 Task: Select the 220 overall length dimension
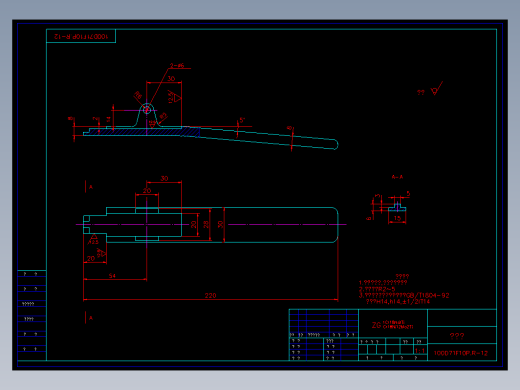coord(210,295)
